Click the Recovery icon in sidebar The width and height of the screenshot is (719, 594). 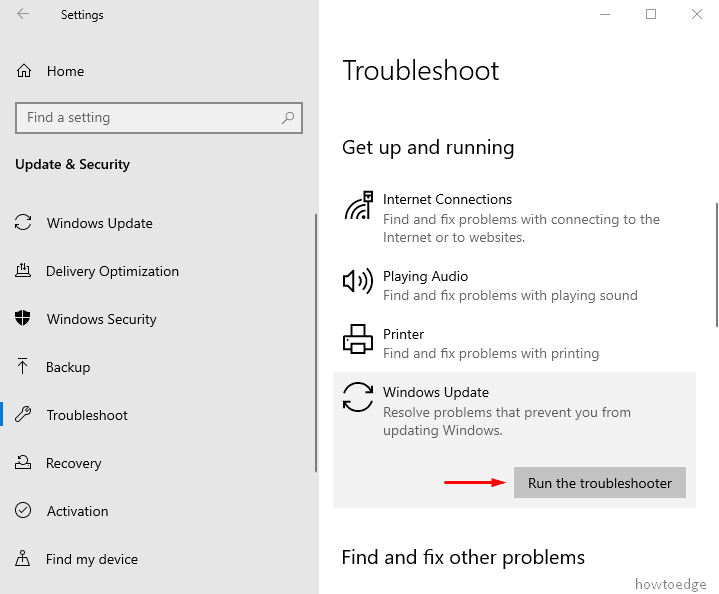tap(24, 463)
